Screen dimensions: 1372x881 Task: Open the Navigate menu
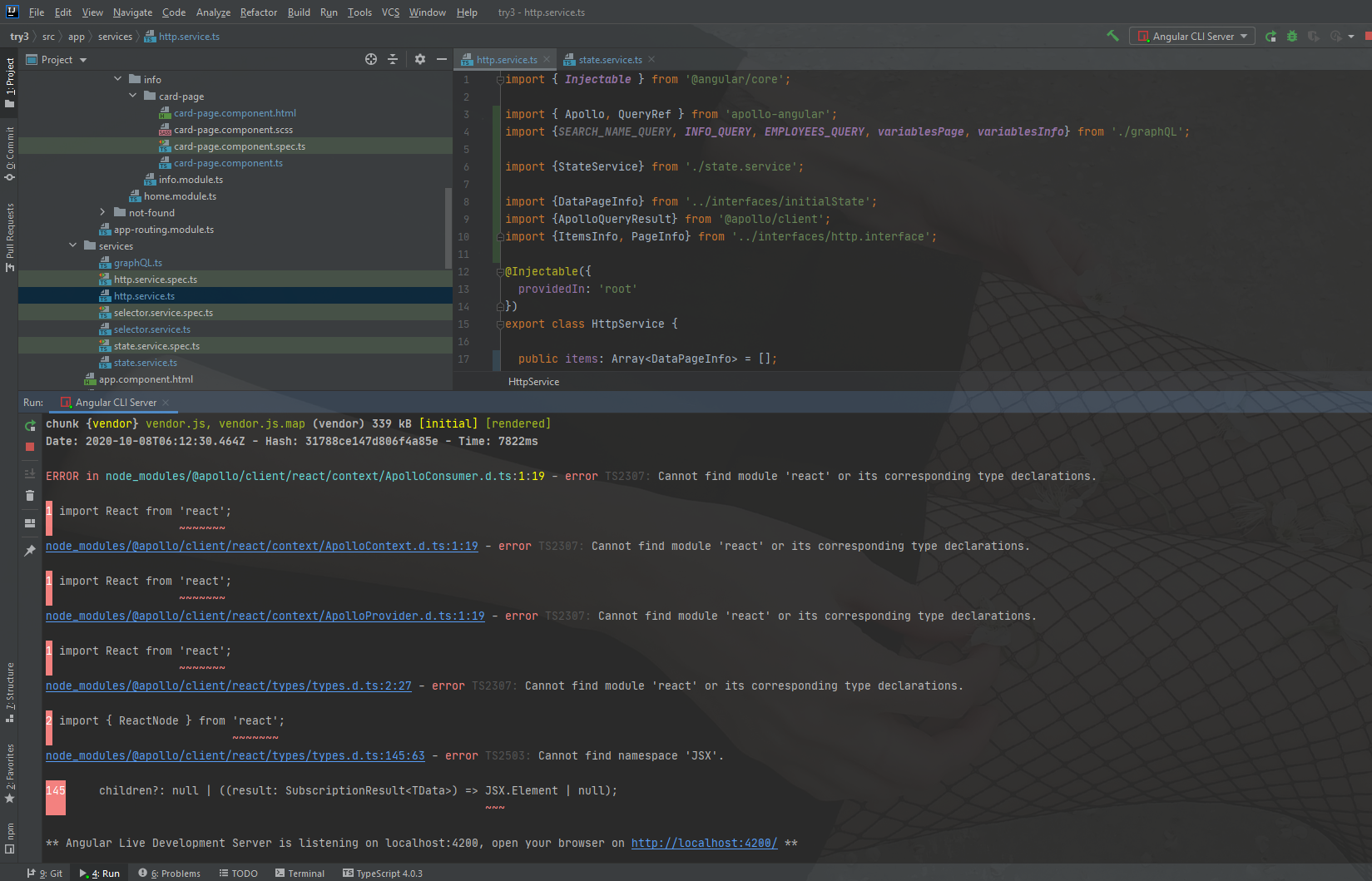click(132, 12)
